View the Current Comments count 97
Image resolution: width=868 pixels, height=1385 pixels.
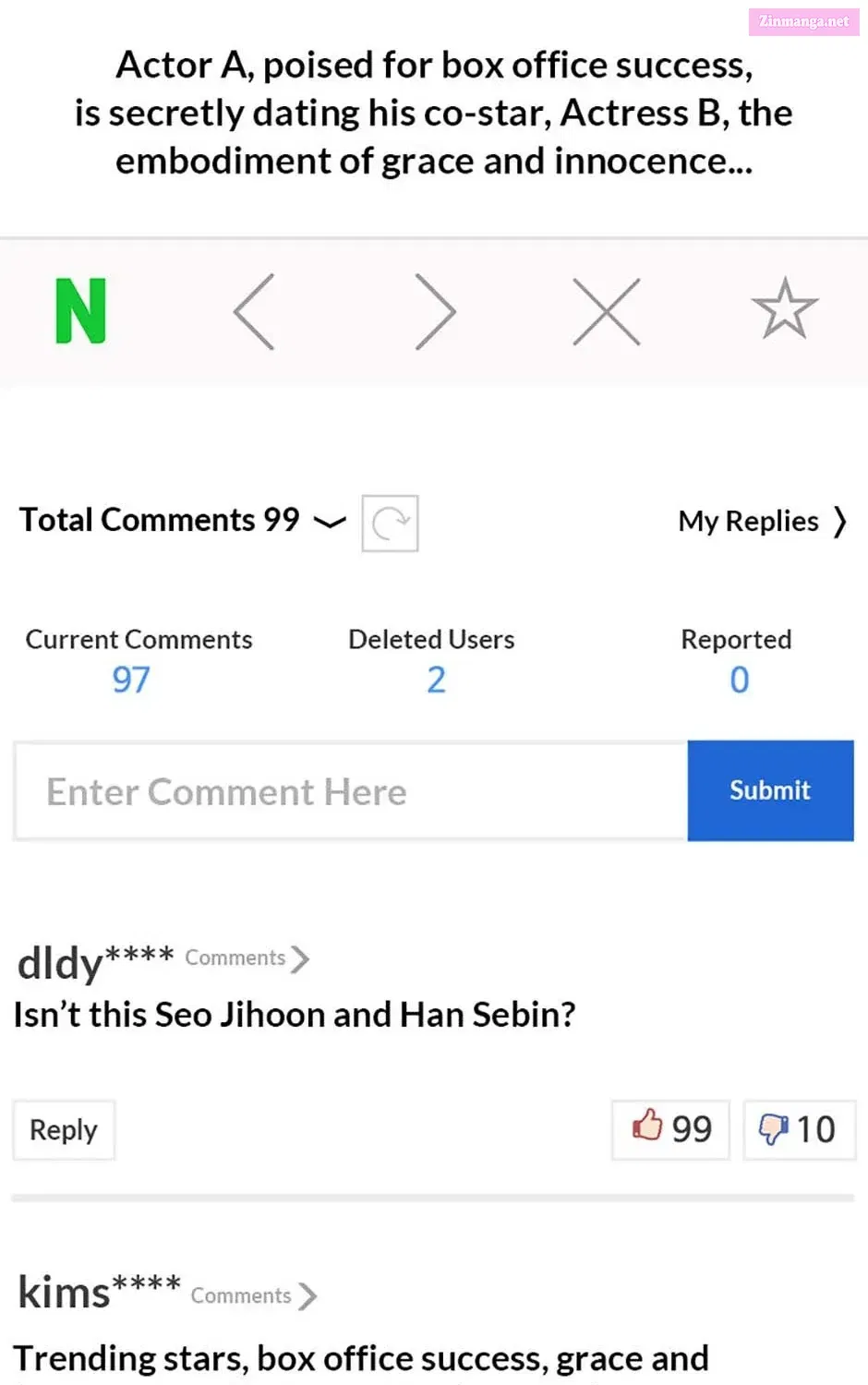click(131, 680)
